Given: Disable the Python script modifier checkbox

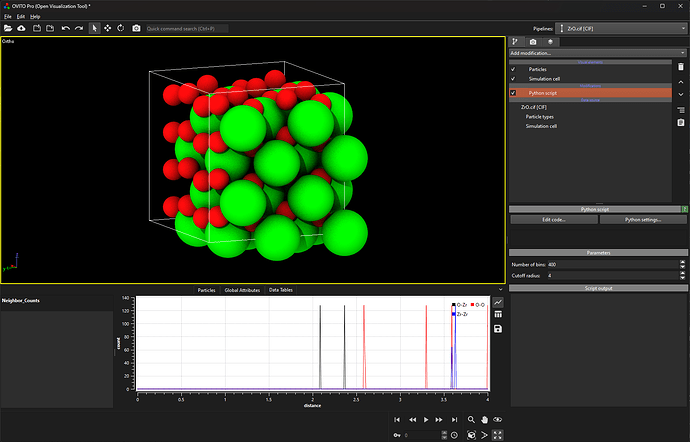Looking at the screenshot, I should click(x=513, y=93).
